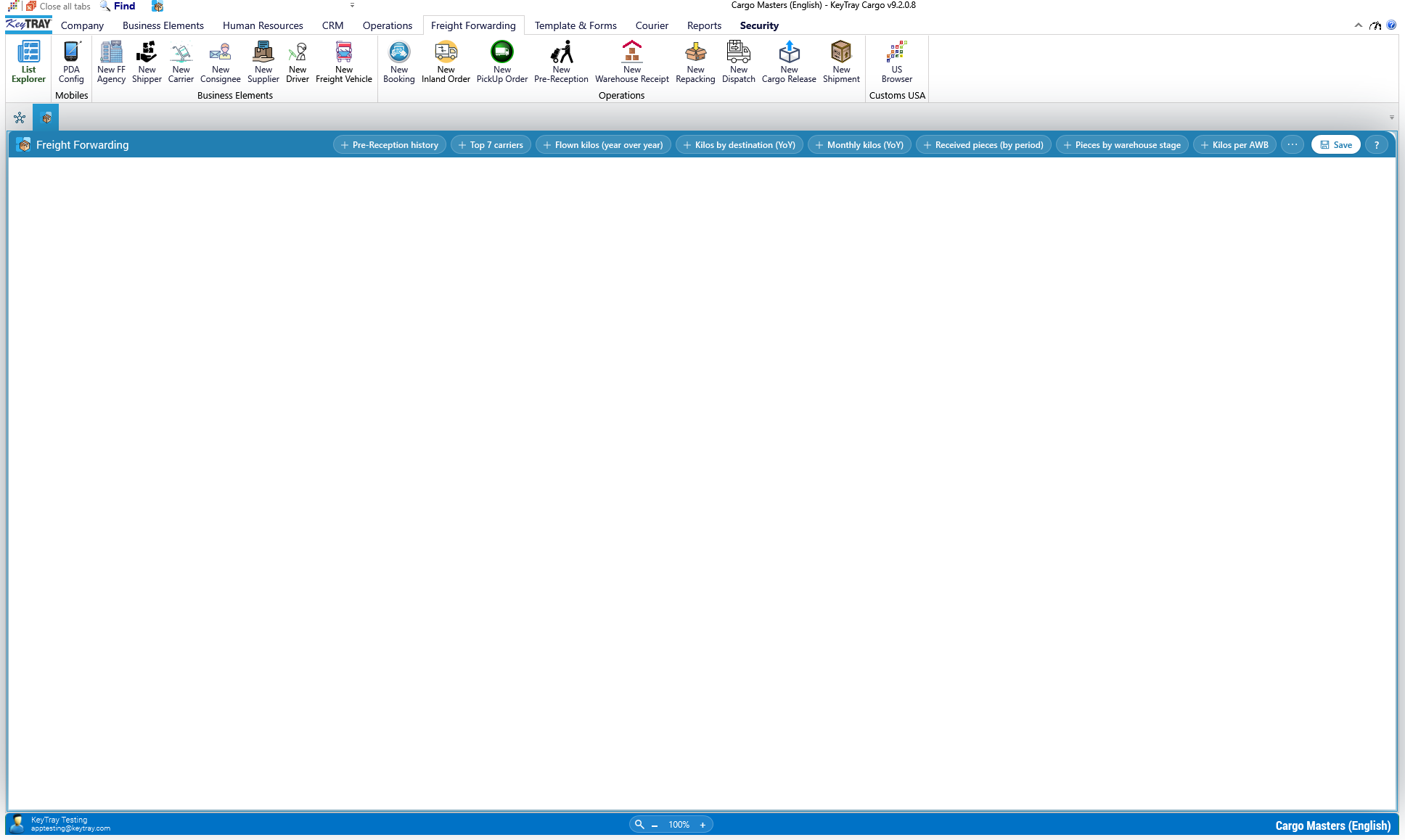Create a New Dispatch
1405x840 pixels.
tap(739, 62)
